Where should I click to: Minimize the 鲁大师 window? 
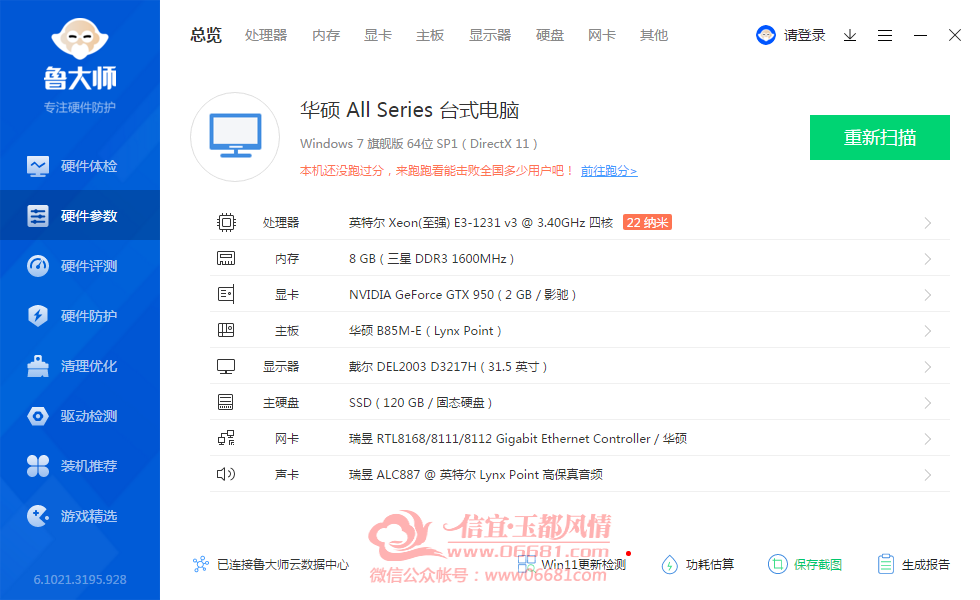920,36
